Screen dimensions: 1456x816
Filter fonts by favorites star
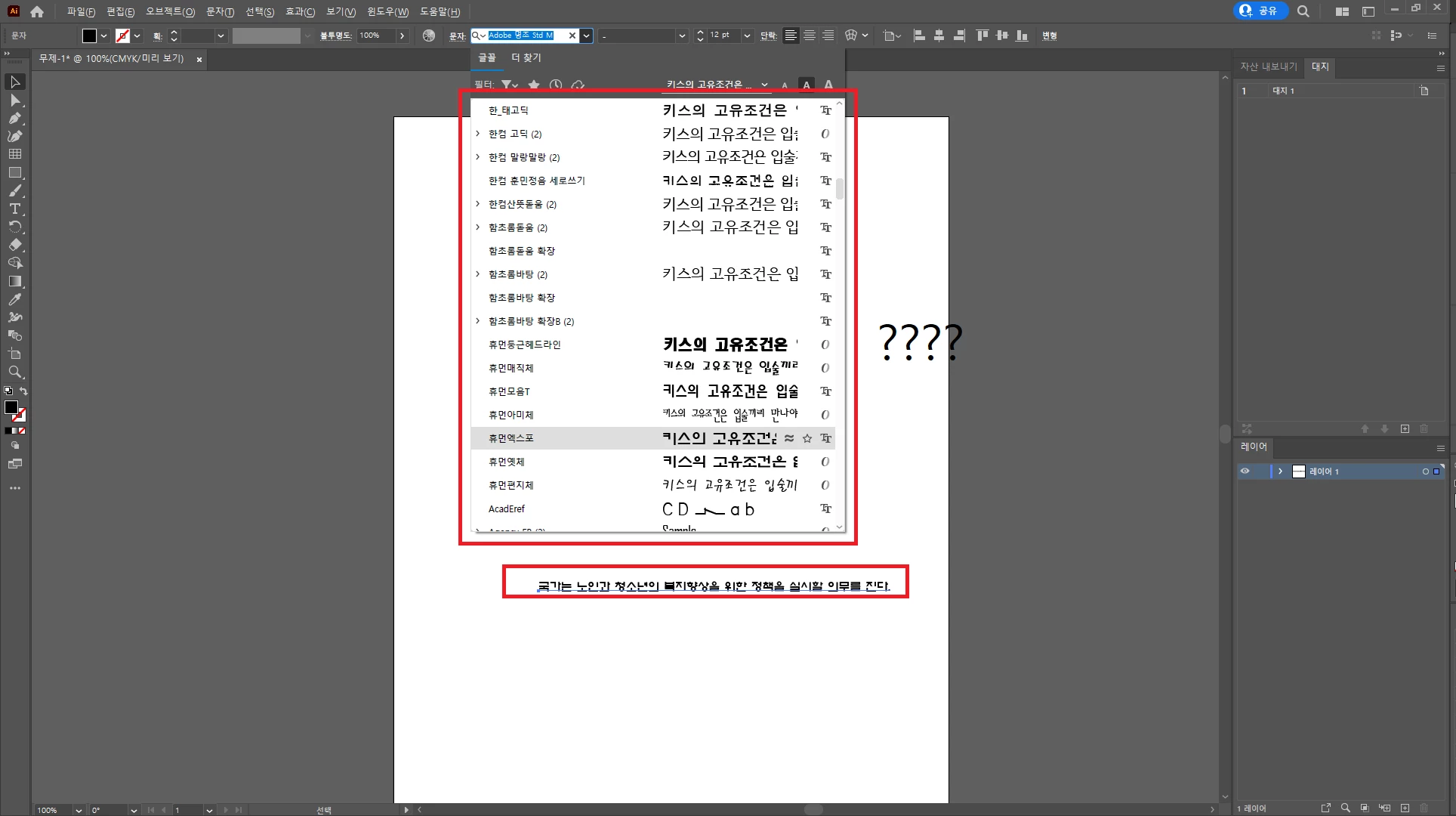534,85
